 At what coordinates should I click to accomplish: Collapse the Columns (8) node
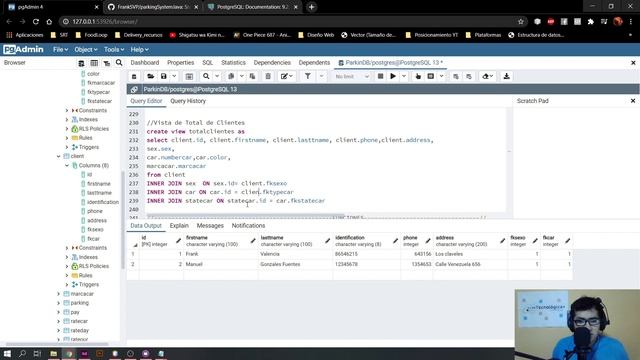(x=67, y=165)
